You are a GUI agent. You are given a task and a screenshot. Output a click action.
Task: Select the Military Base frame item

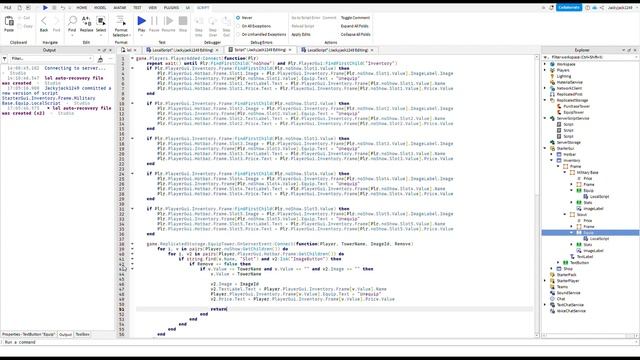pos(587,172)
